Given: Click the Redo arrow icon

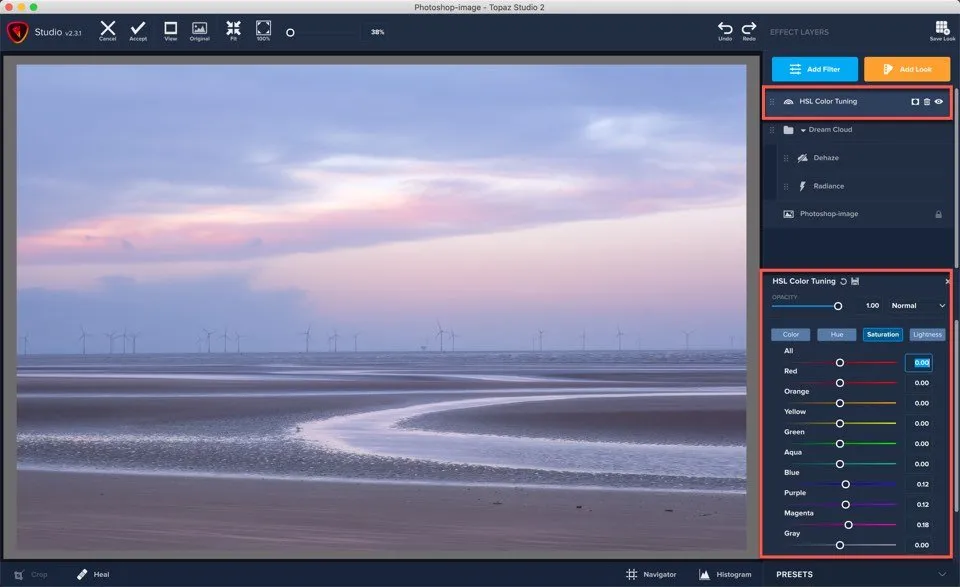Looking at the screenshot, I should (x=749, y=28).
